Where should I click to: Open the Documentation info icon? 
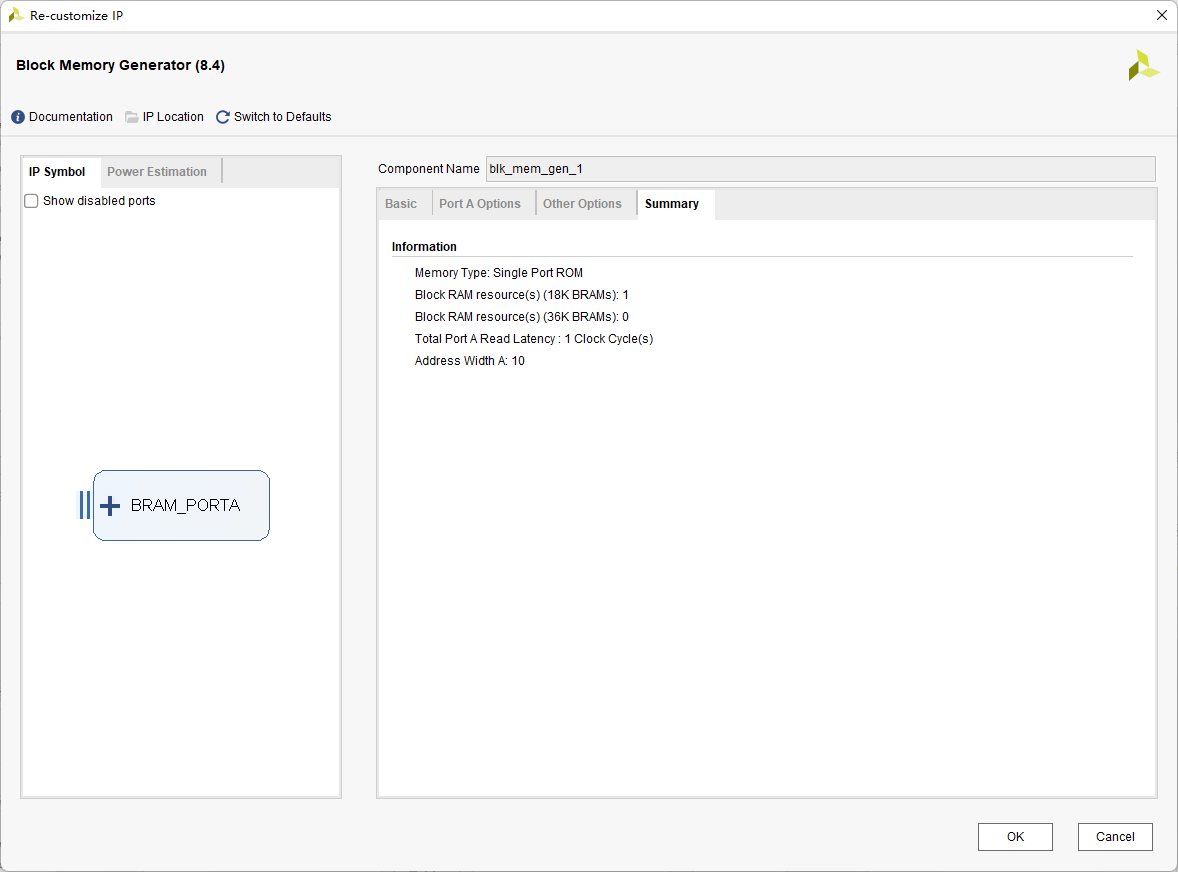(18, 117)
